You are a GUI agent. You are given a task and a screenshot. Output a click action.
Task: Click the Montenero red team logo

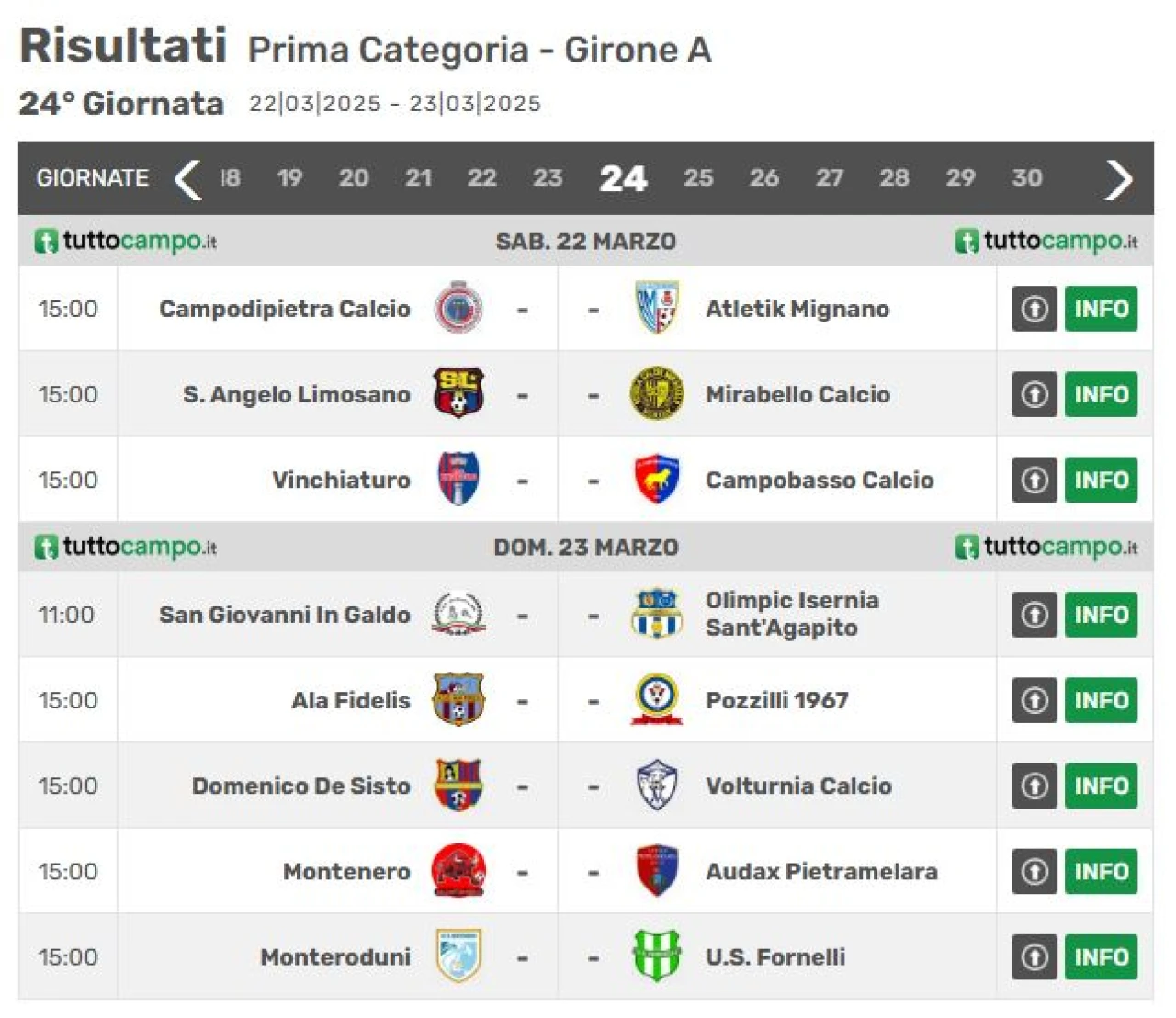pyautogui.click(x=458, y=871)
